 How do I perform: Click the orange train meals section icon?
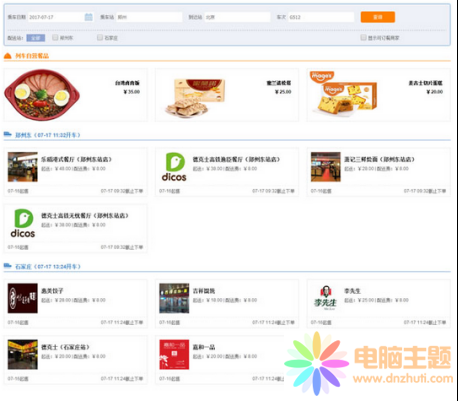[8, 56]
